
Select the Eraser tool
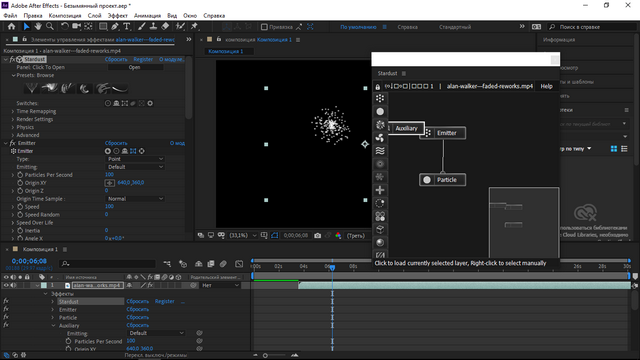tap(165, 27)
